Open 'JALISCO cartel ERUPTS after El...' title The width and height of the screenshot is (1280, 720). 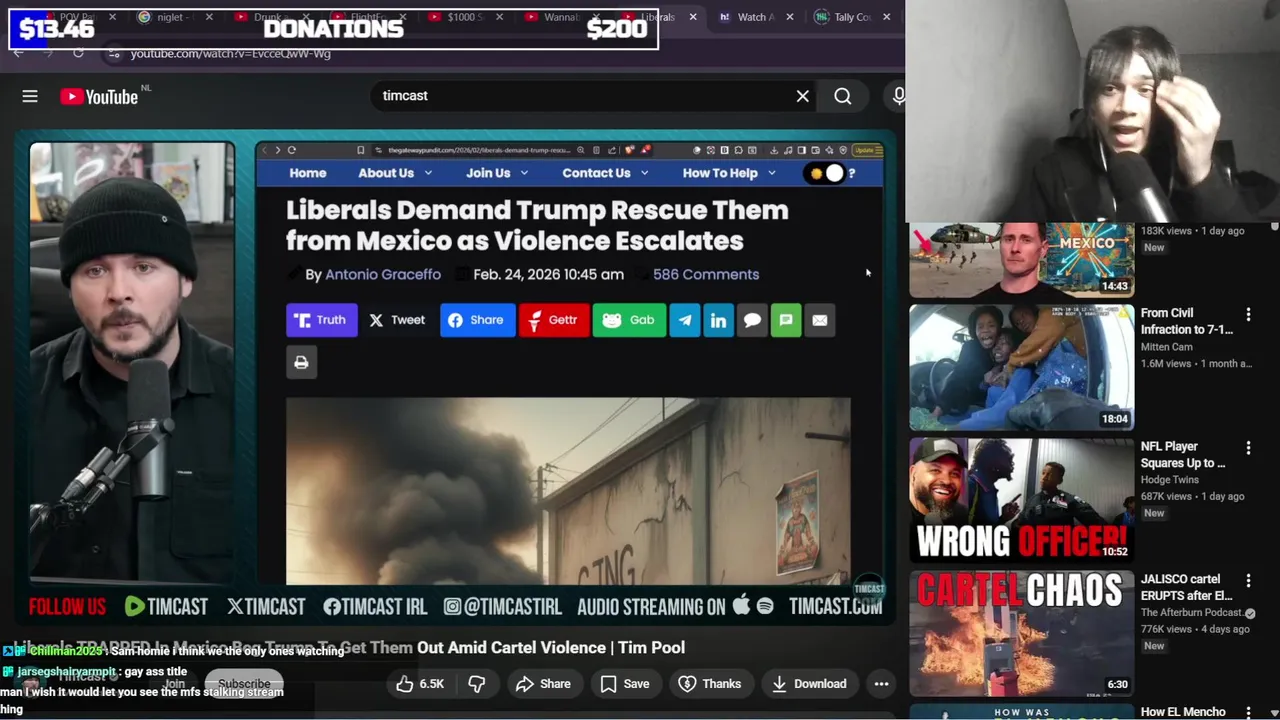pyautogui.click(x=1187, y=587)
